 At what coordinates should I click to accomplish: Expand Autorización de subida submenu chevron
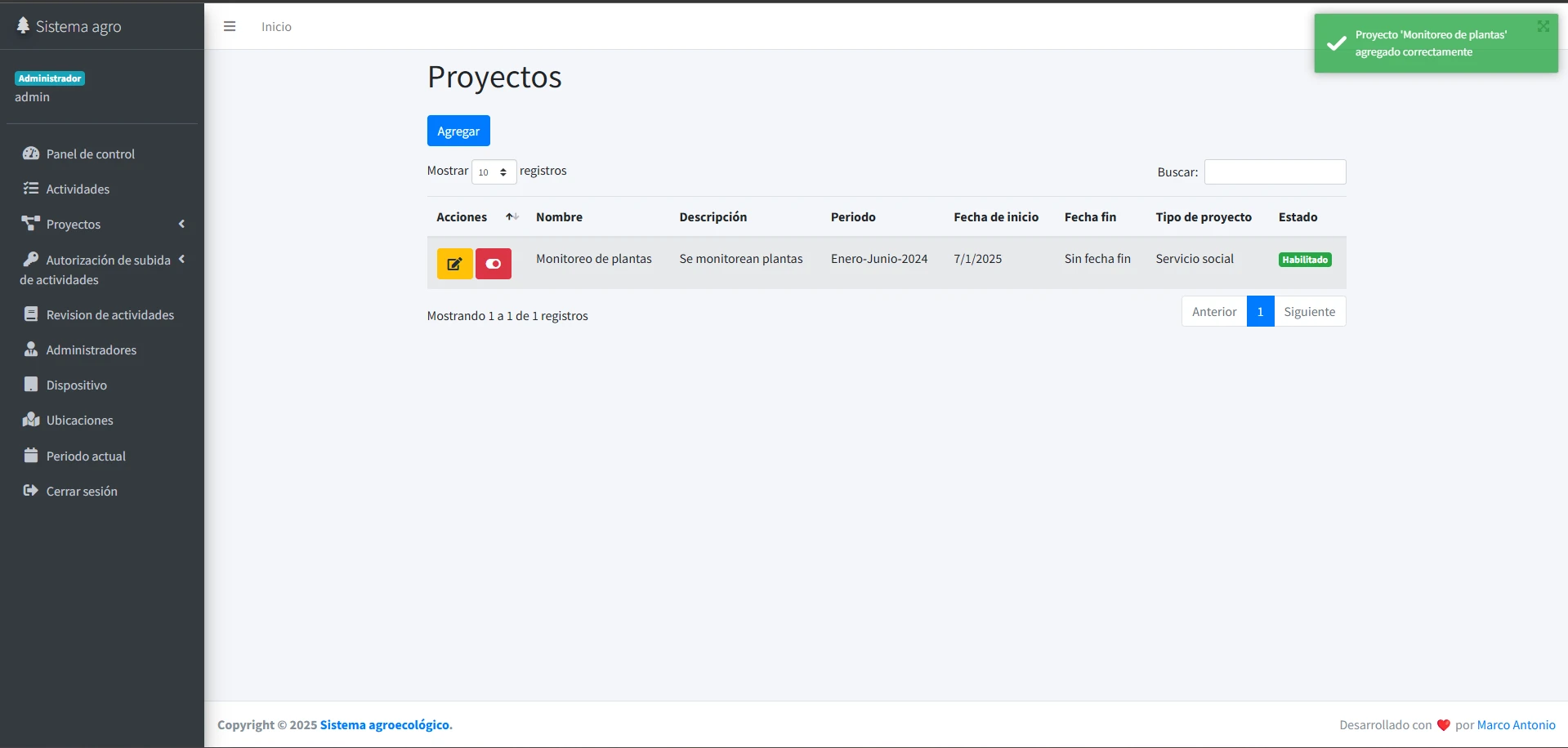181,259
